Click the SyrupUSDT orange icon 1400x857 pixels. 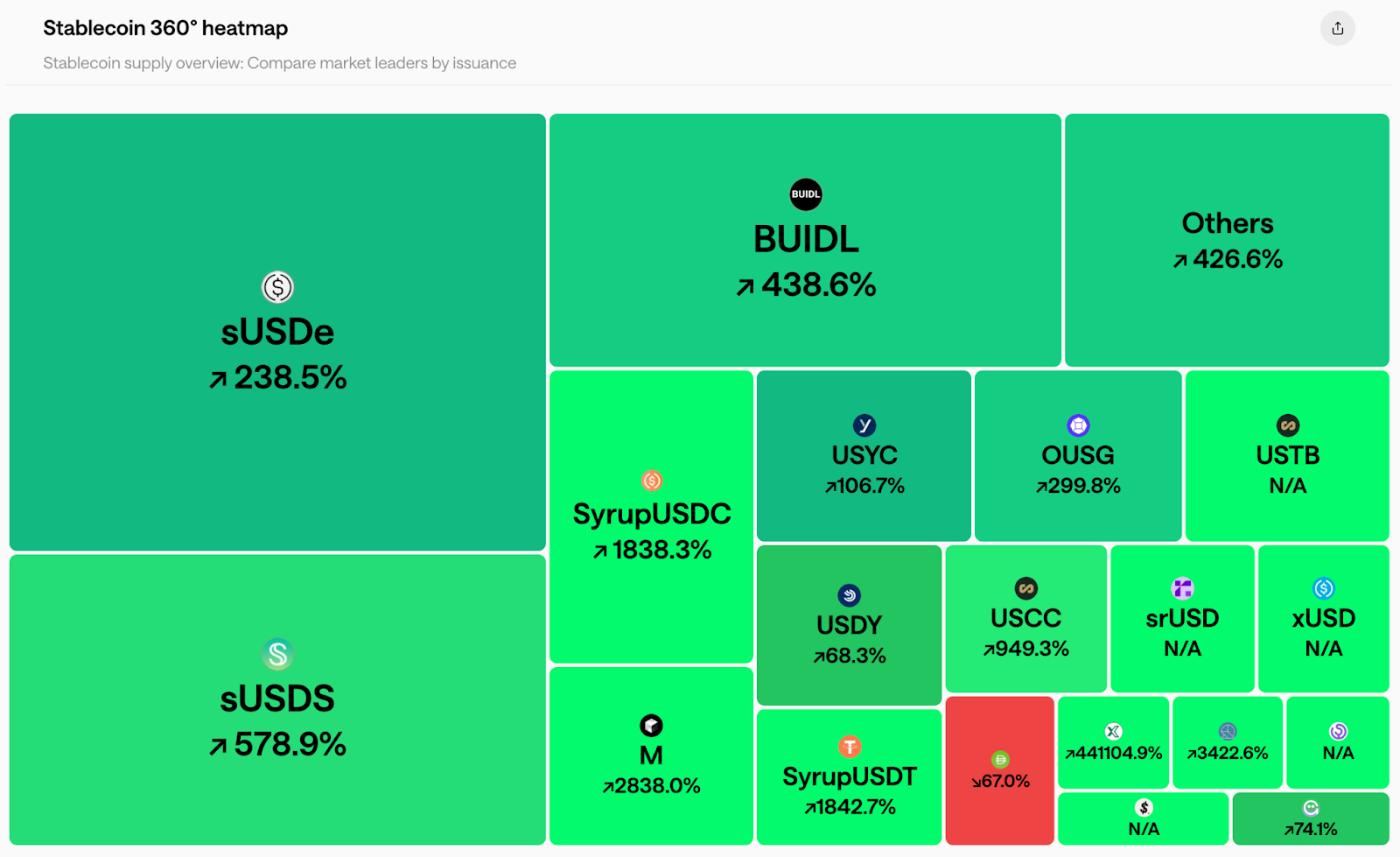click(850, 747)
